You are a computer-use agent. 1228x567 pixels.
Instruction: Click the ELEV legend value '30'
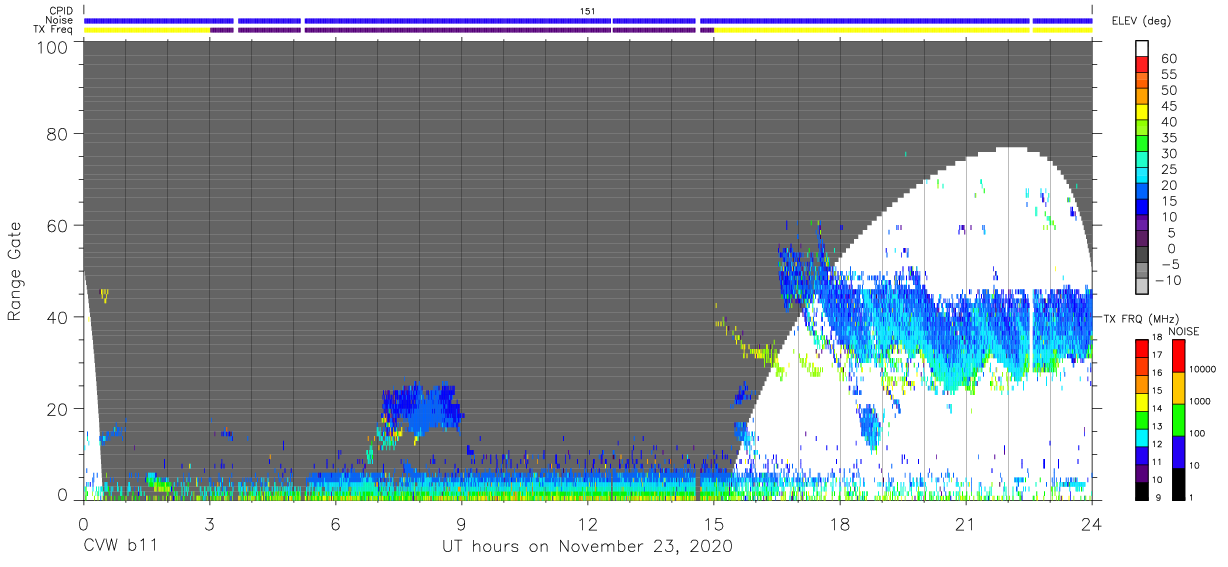tap(1169, 153)
